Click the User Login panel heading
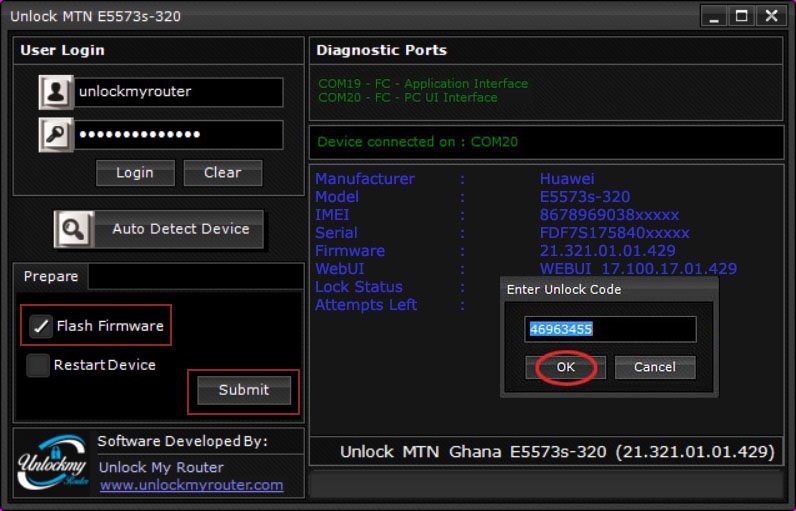The width and height of the screenshot is (796, 511). coord(62,50)
